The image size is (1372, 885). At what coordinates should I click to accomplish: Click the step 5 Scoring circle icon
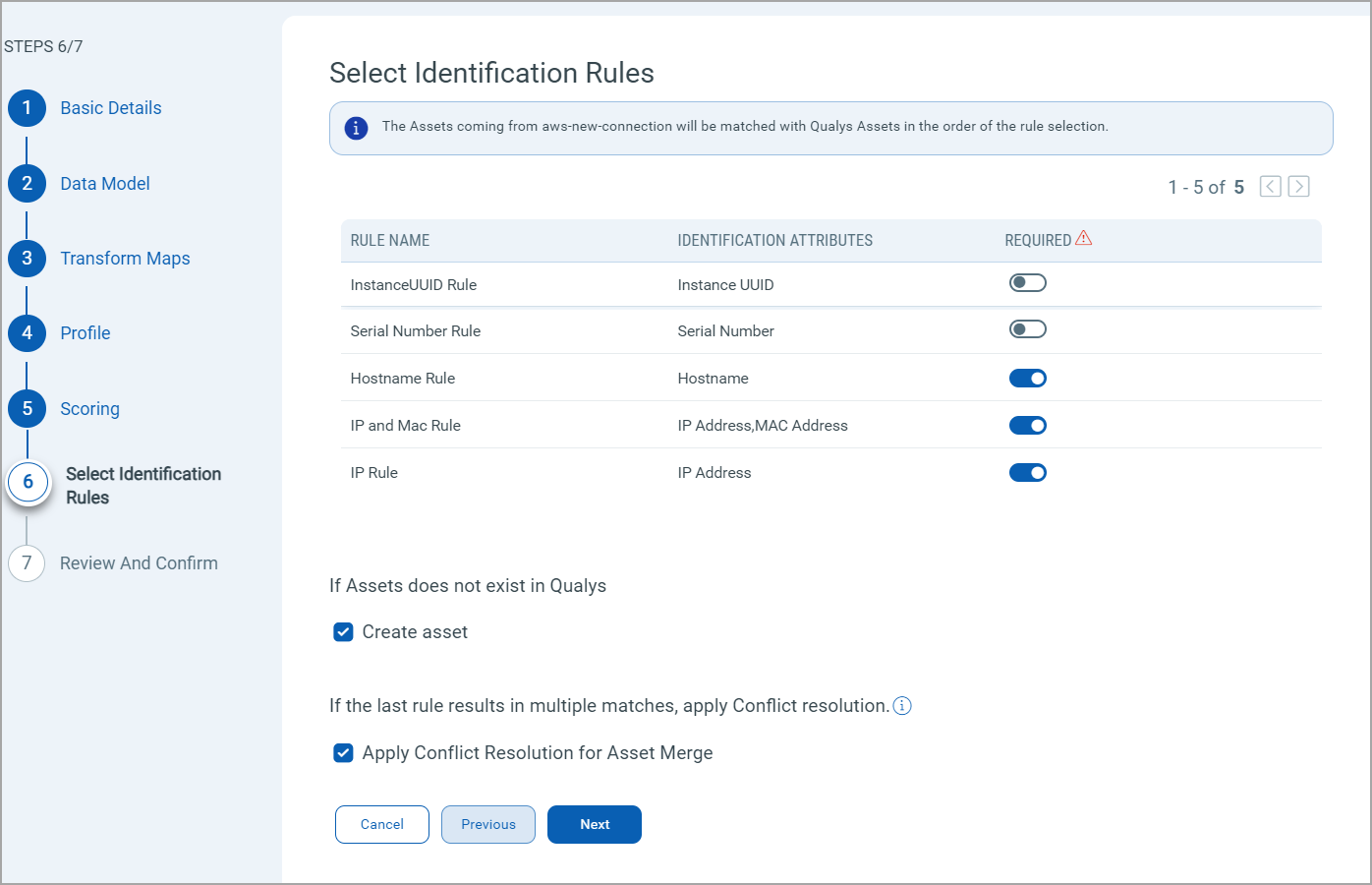tap(27, 408)
